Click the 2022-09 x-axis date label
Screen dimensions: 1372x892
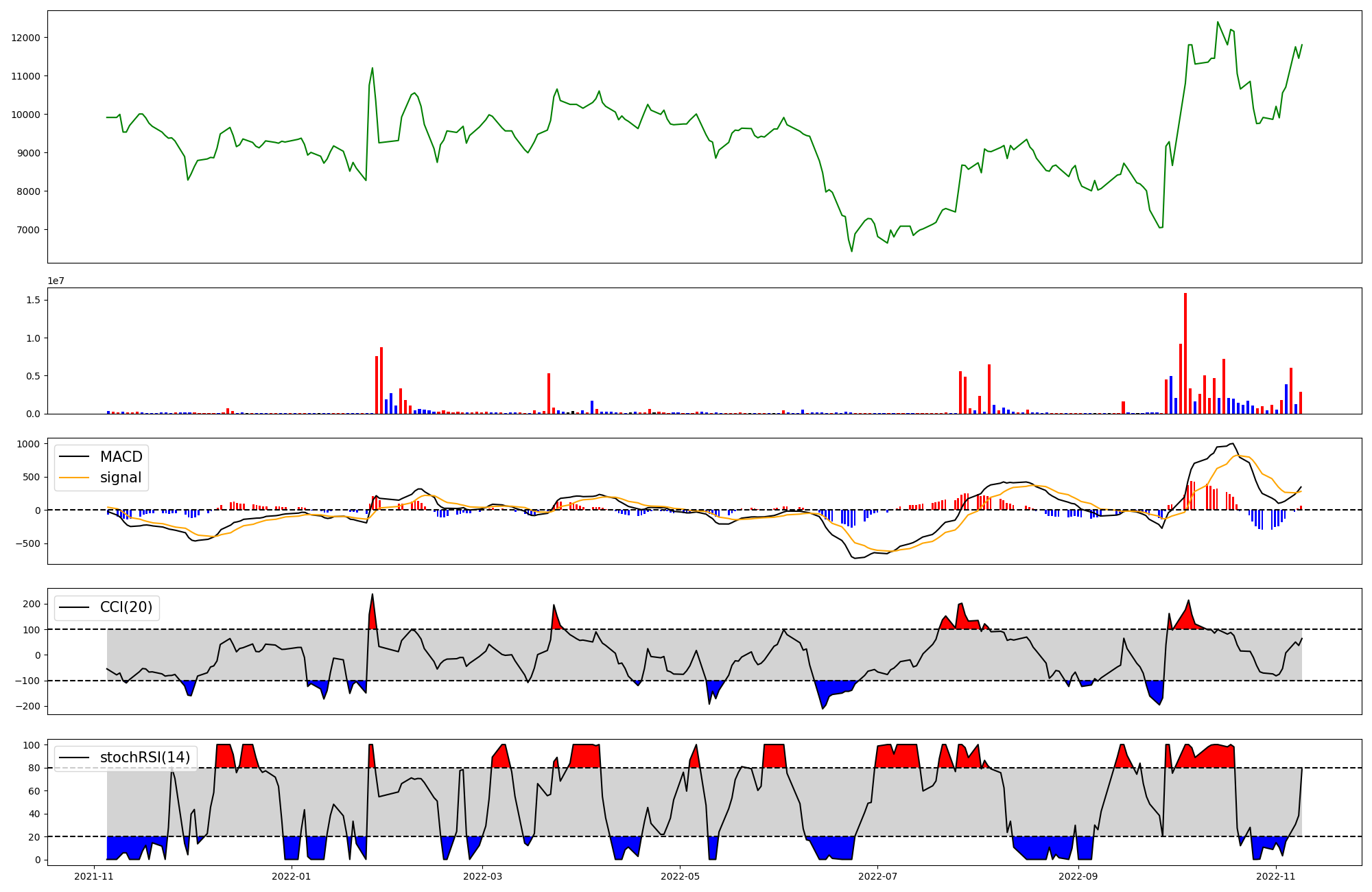(1078, 876)
